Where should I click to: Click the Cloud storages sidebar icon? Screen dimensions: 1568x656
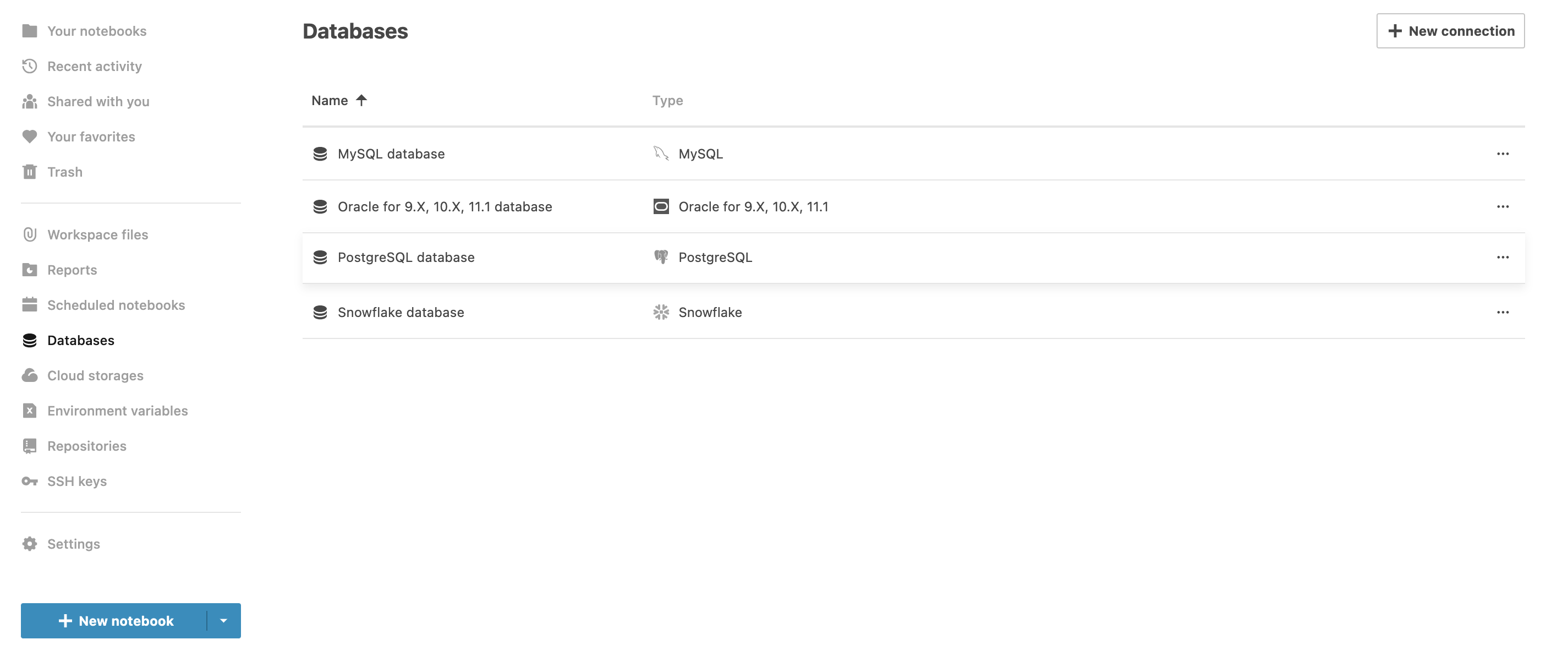click(30, 375)
